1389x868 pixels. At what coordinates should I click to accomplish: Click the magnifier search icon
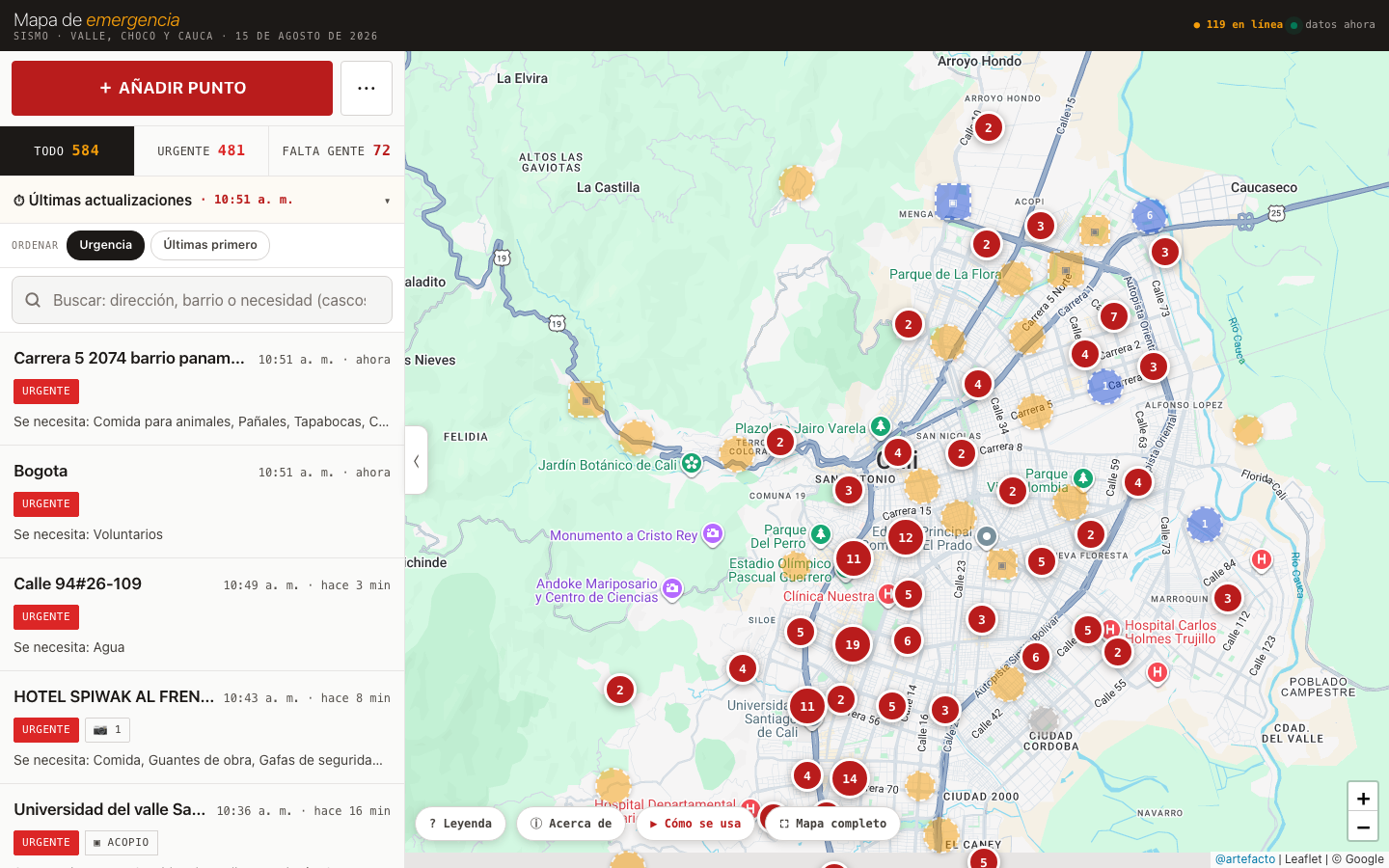pos(33,300)
